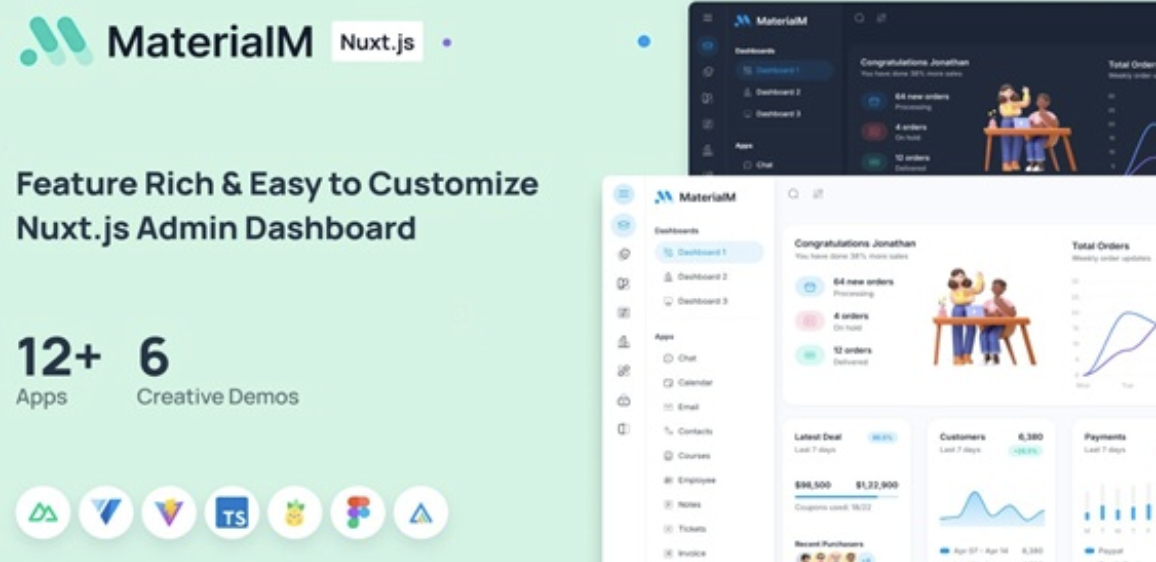Screen dimensions: 1156x562
Task: Select highlighted first rail icon in dark dashboard
Action: (x=708, y=46)
